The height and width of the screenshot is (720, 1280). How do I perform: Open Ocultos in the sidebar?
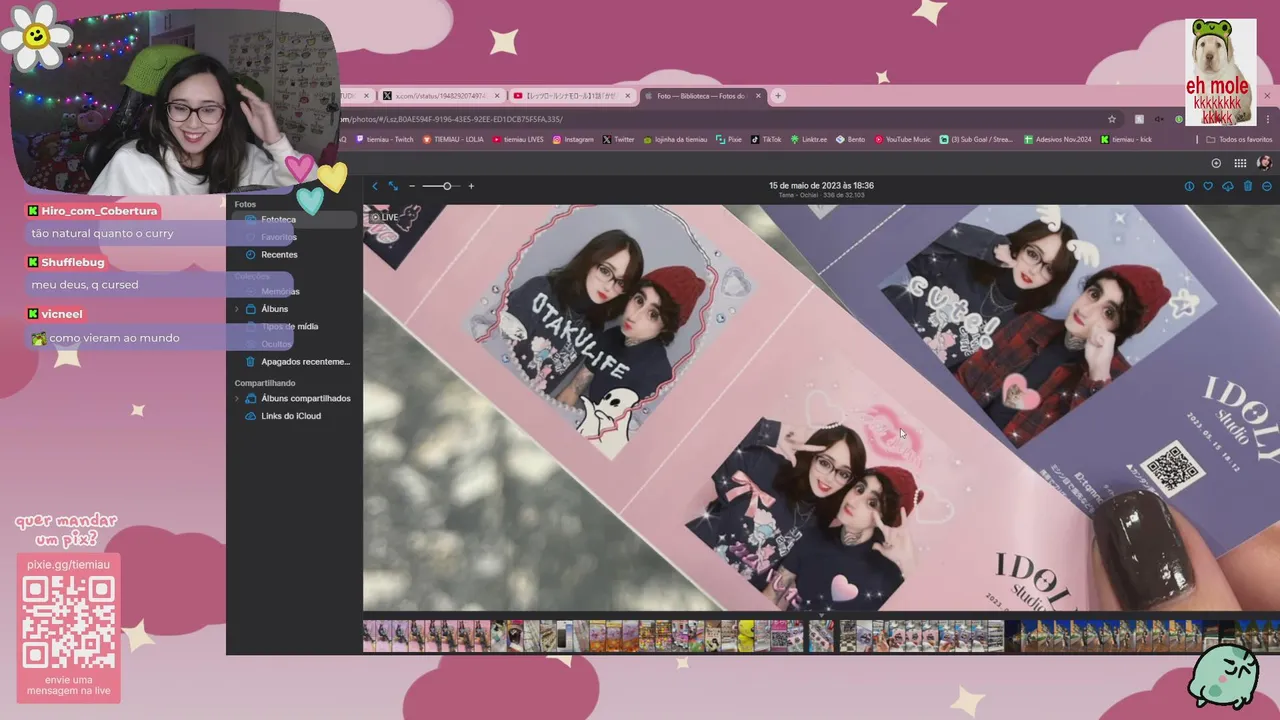(276, 344)
